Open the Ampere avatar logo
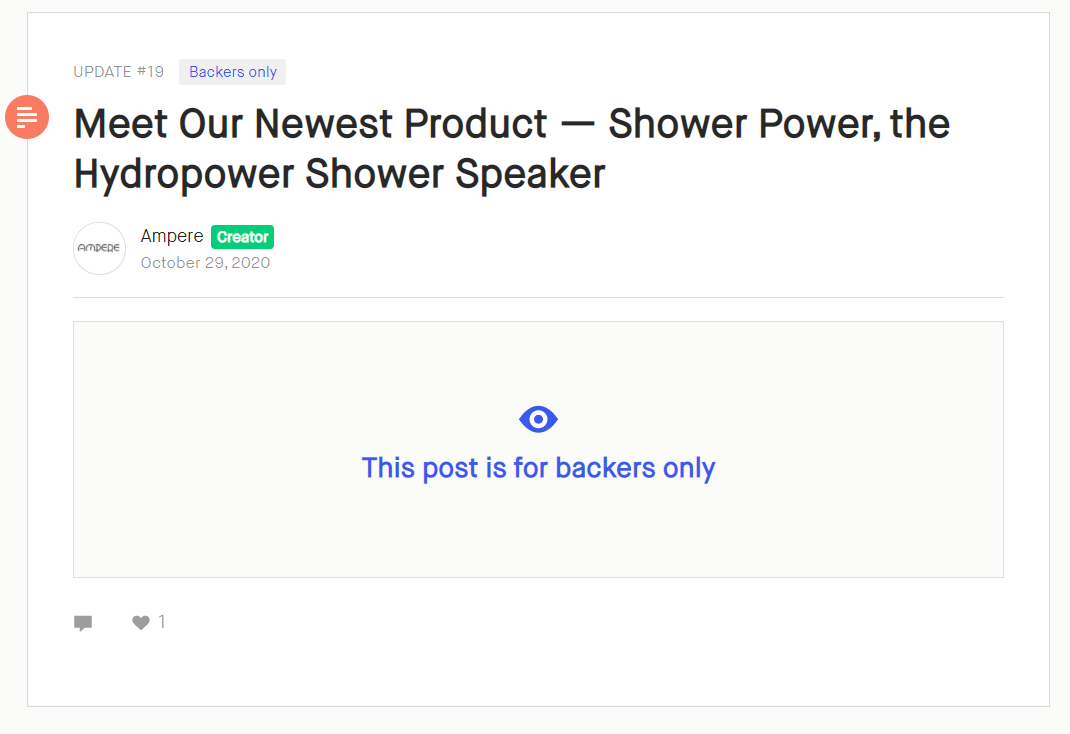 (x=100, y=248)
